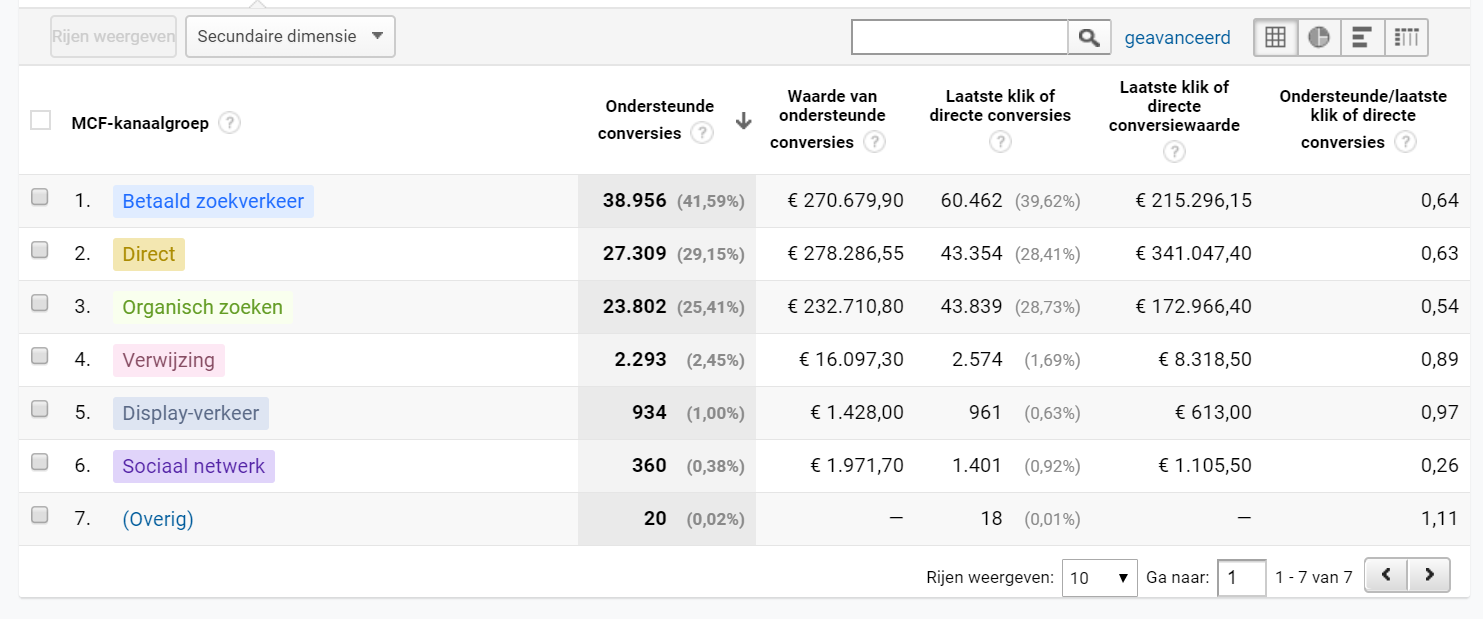Open help icon next to MCF-kanaalgroep
The width and height of the screenshot is (1483, 619).
tap(230, 123)
